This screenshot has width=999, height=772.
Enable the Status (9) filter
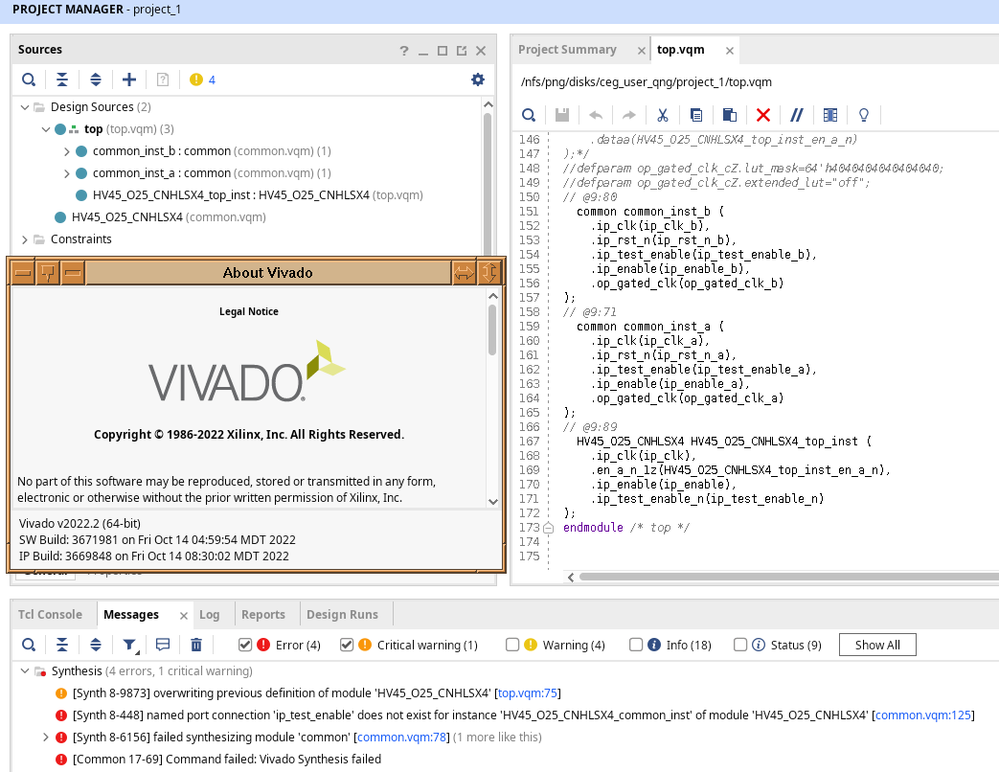tap(740, 645)
